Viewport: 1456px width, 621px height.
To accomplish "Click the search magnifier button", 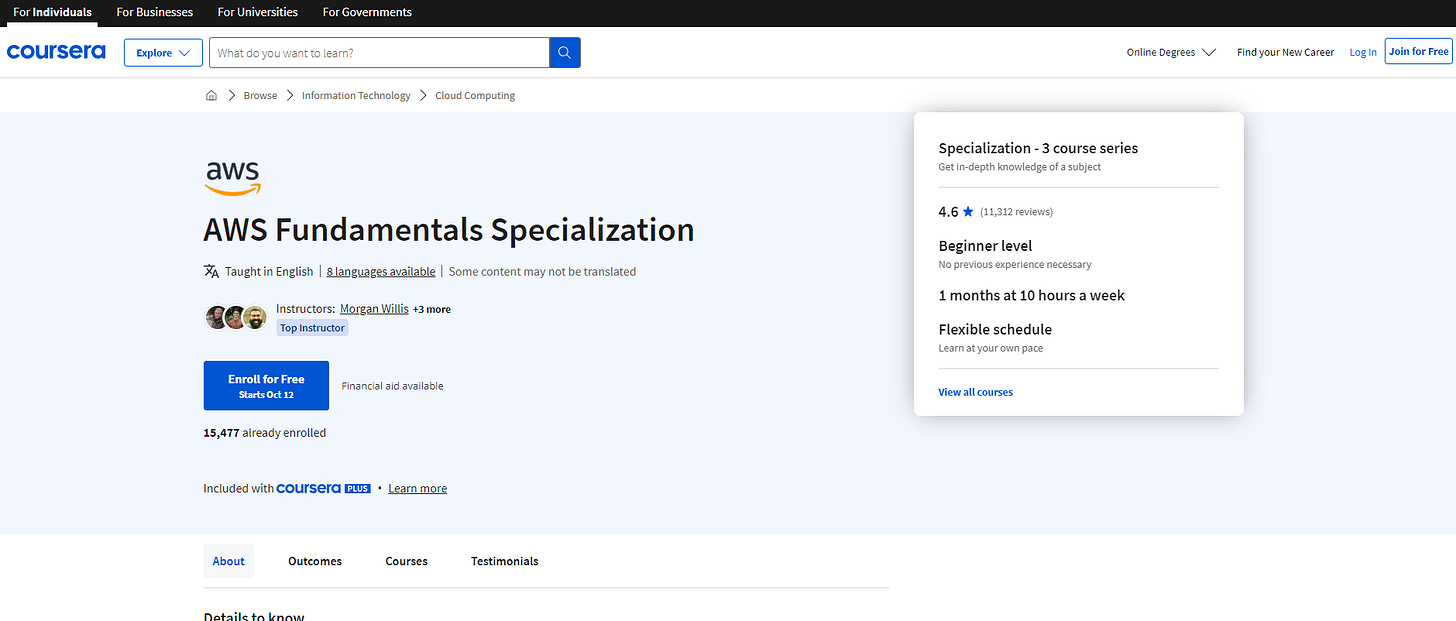I will pyautogui.click(x=565, y=53).
